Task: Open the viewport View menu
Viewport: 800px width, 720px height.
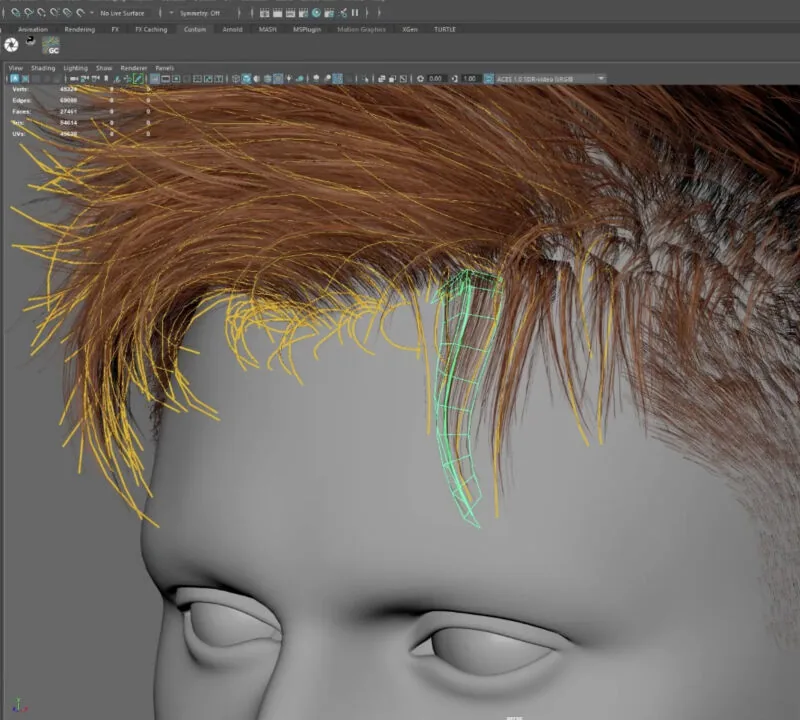Action: point(15,68)
